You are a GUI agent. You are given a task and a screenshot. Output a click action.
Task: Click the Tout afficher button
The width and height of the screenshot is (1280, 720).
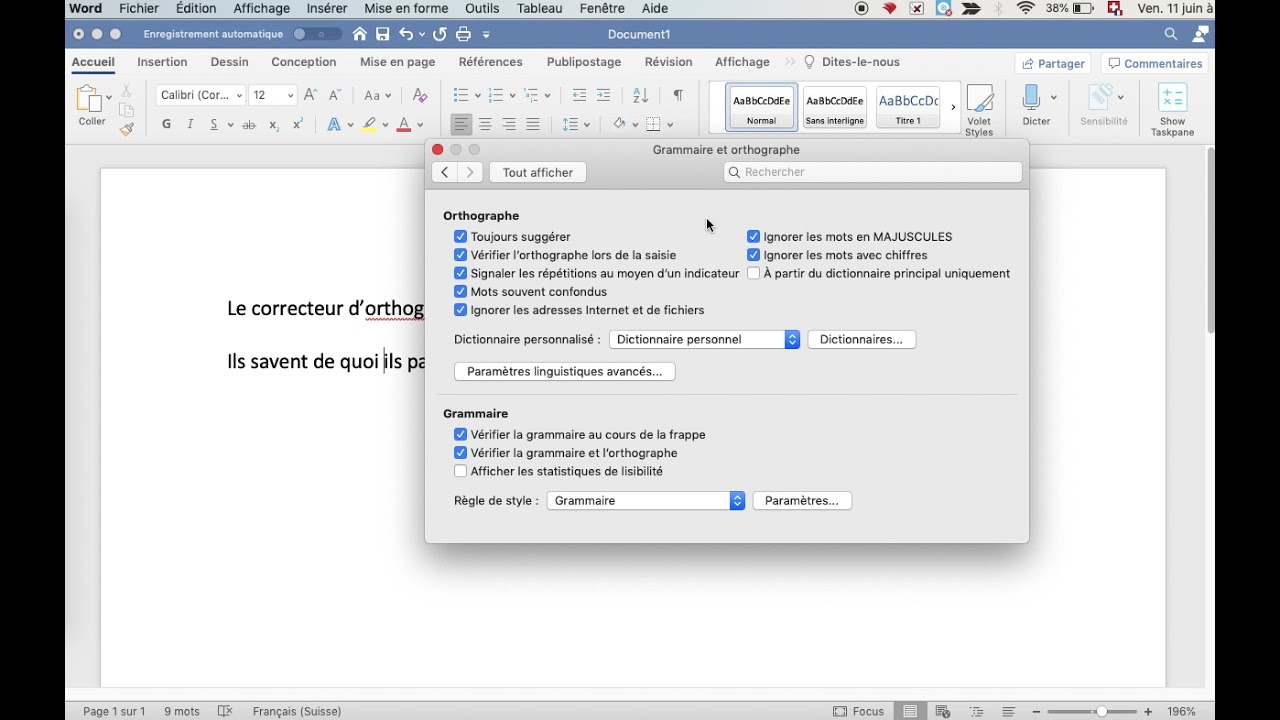click(x=538, y=173)
